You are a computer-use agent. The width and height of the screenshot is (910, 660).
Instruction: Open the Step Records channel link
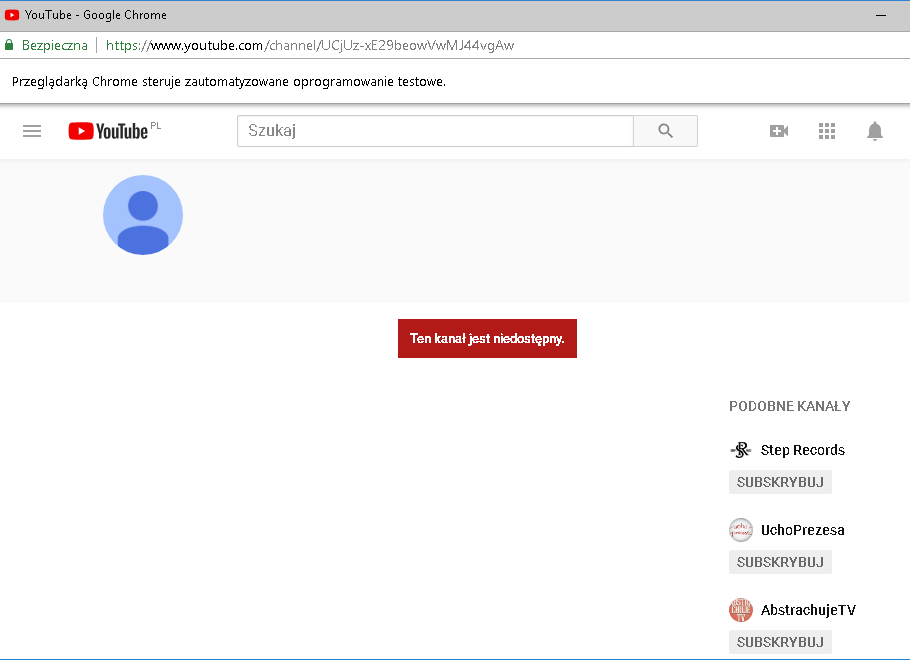[x=803, y=450]
